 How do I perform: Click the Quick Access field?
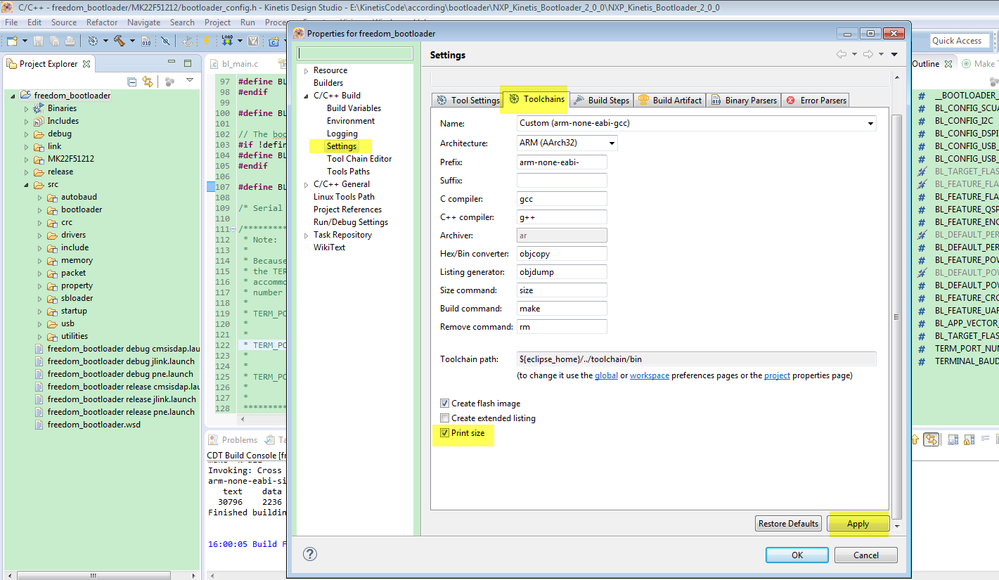pyautogui.click(x=959, y=41)
